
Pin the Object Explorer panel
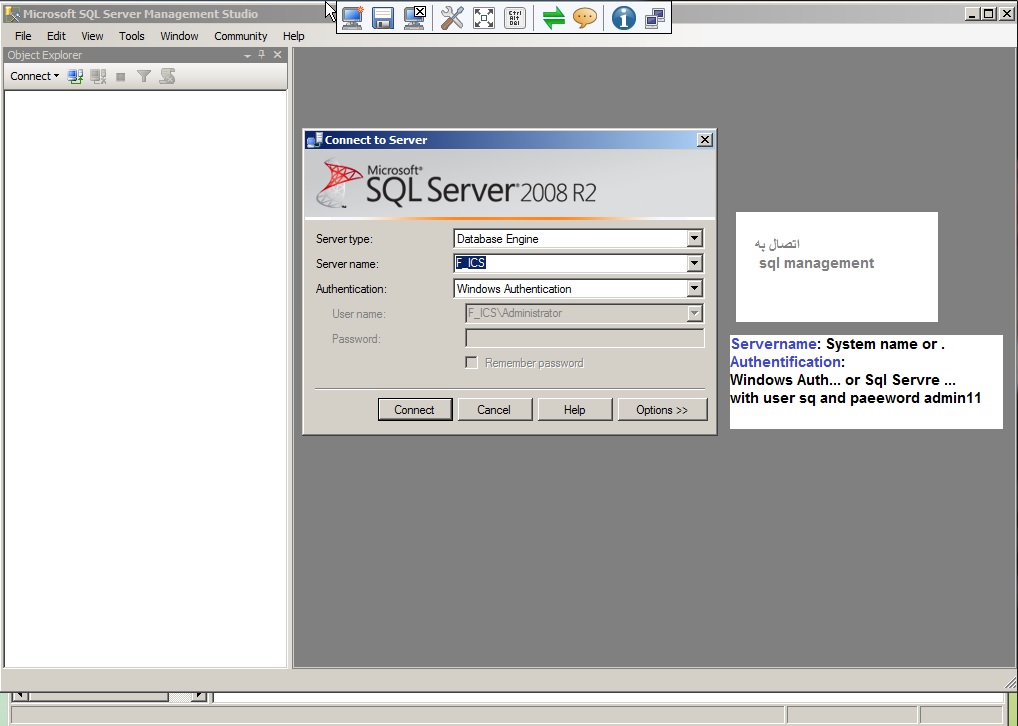(262, 55)
